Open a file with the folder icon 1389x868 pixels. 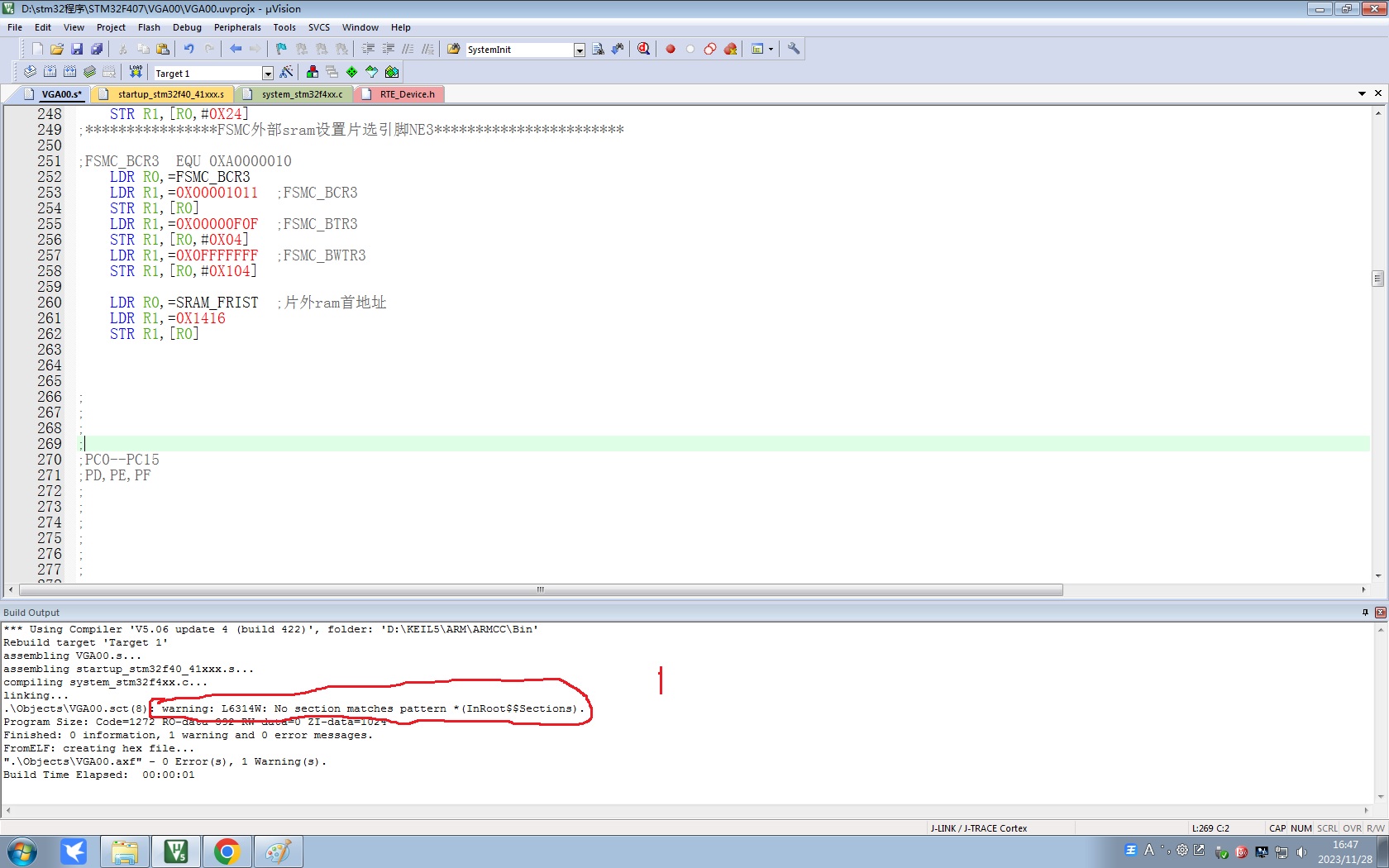click(57, 49)
